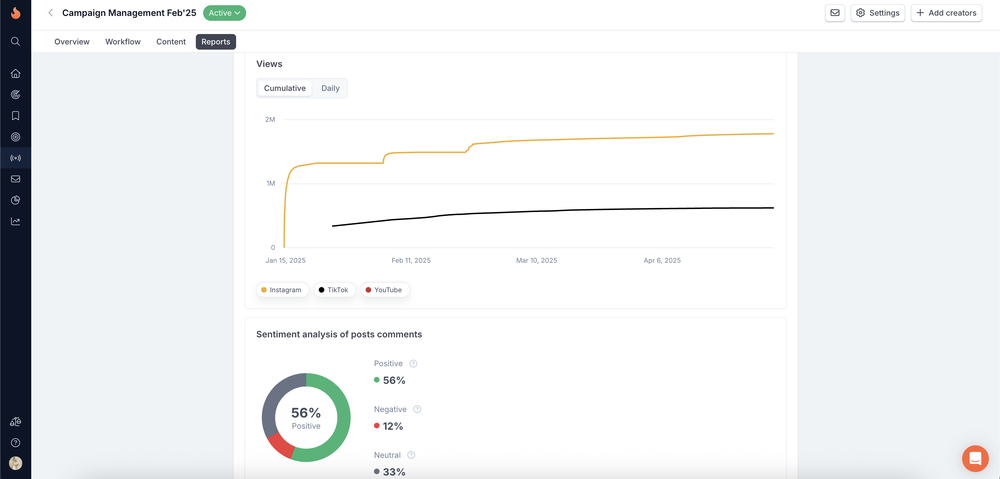Open the inbox mail icon in sidebar
The width and height of the screenshot is (1000, 479).
(15, 179)
